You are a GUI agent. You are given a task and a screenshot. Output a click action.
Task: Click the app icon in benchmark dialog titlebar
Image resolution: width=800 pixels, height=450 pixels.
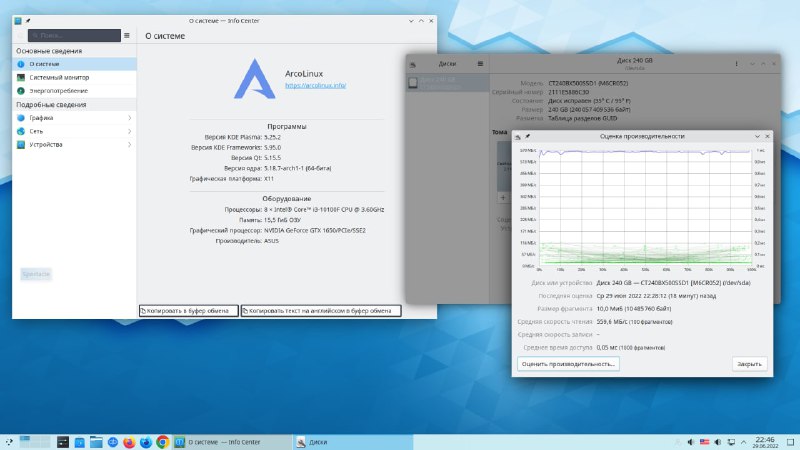pos(518,136)
